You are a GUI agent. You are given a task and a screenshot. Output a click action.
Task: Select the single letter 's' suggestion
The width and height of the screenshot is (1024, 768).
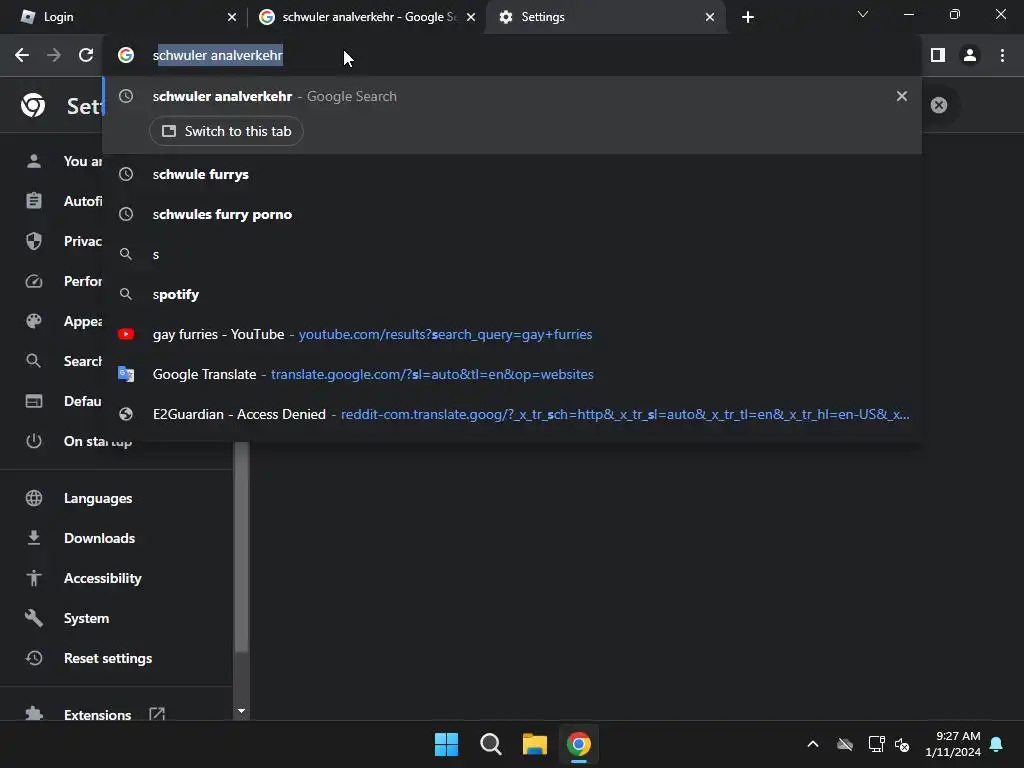click(x=512, y=254)
